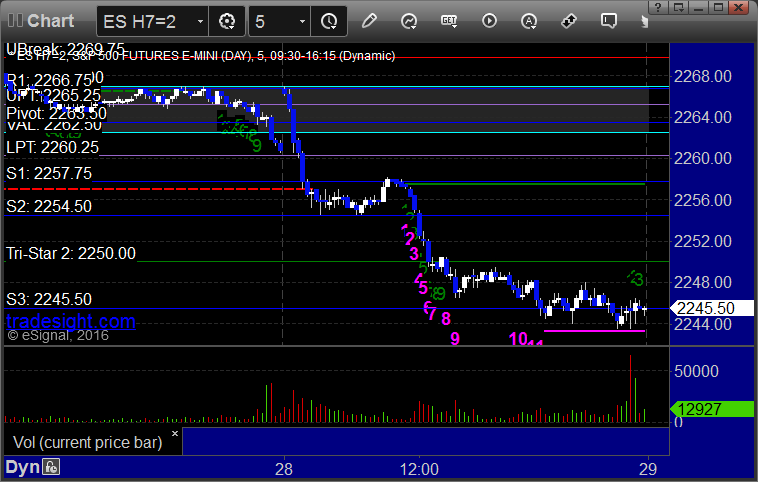Expand the ES H7=2 symbol dropdown
Viewport: 758px width, 482px height.
pos(200,22)
